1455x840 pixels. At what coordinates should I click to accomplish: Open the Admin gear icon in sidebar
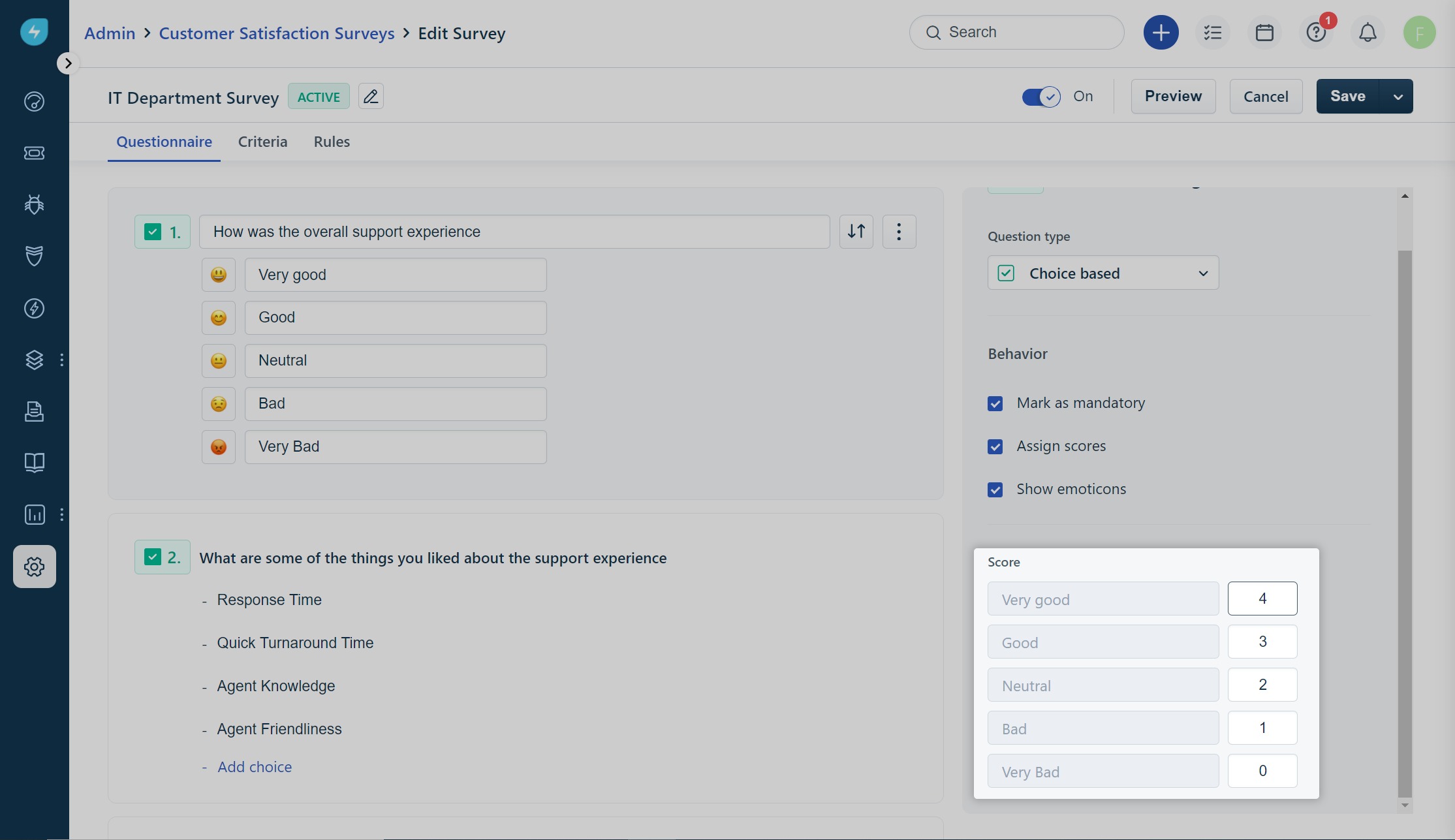pyautogui.click(x=35, y=567)
